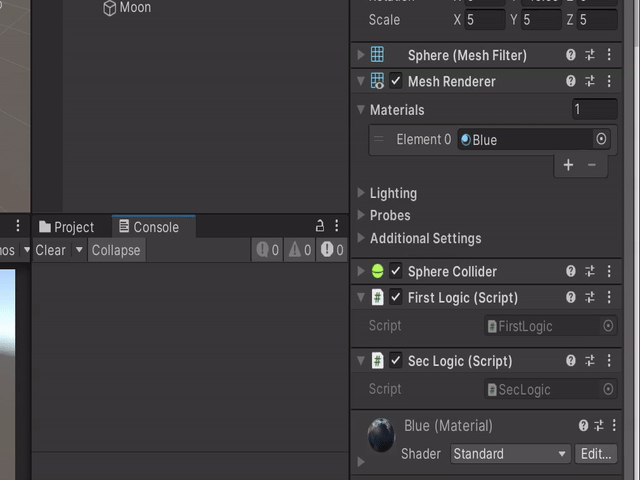Screen dimensions: 640x480
Task: Open help for Mesh Renderer
Action: point(571,81)
